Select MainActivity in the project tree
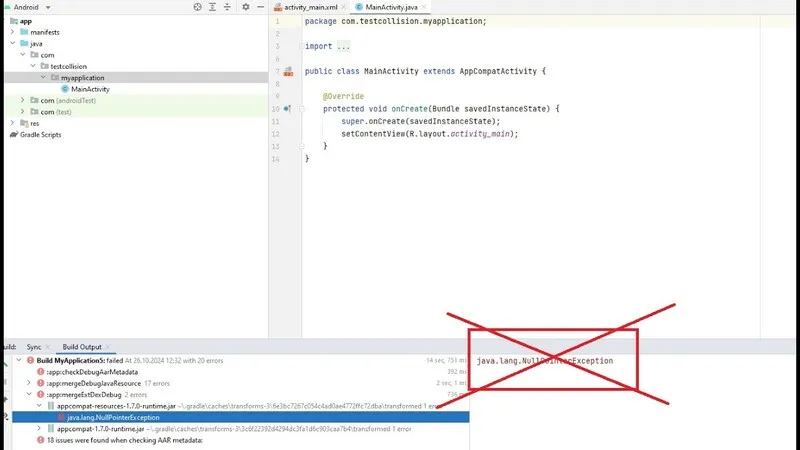The image size is (800, 450). (90, 89)
